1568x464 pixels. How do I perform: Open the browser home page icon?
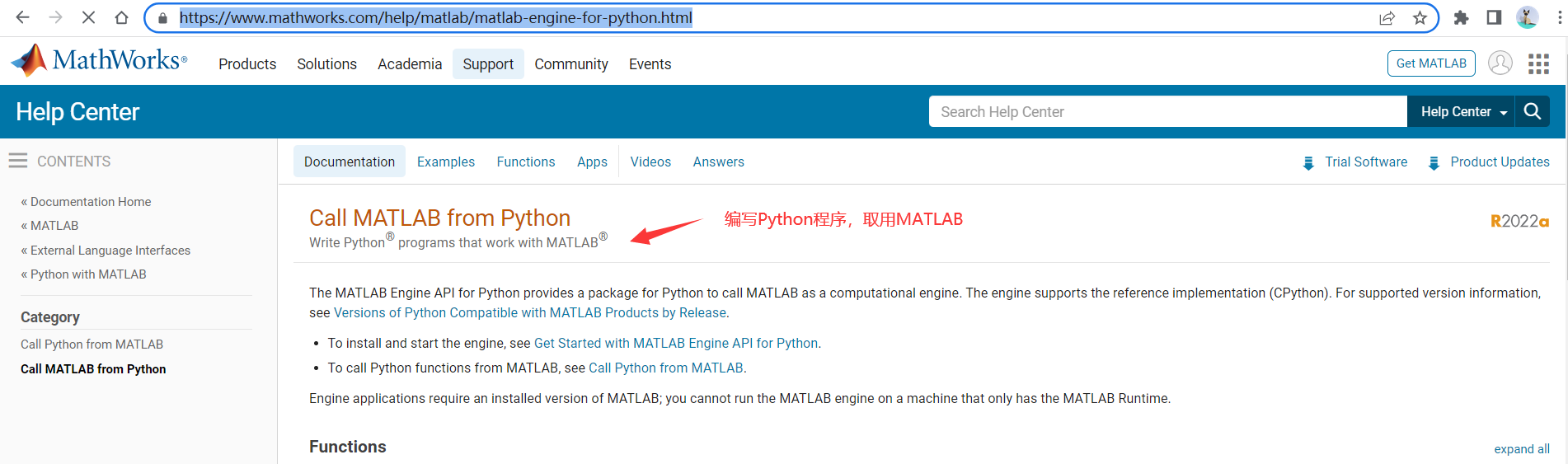coord(121,17)
